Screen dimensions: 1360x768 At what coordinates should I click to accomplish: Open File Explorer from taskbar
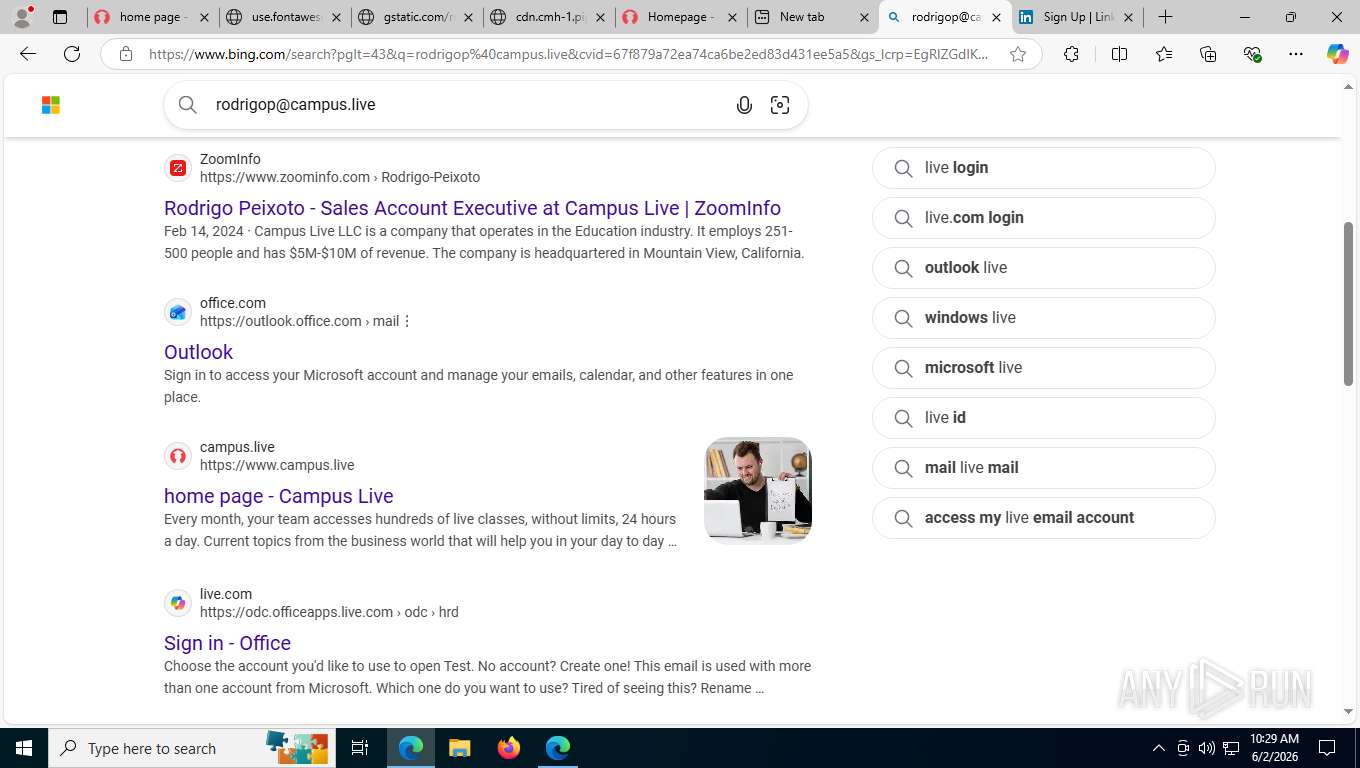pos(459,748)
